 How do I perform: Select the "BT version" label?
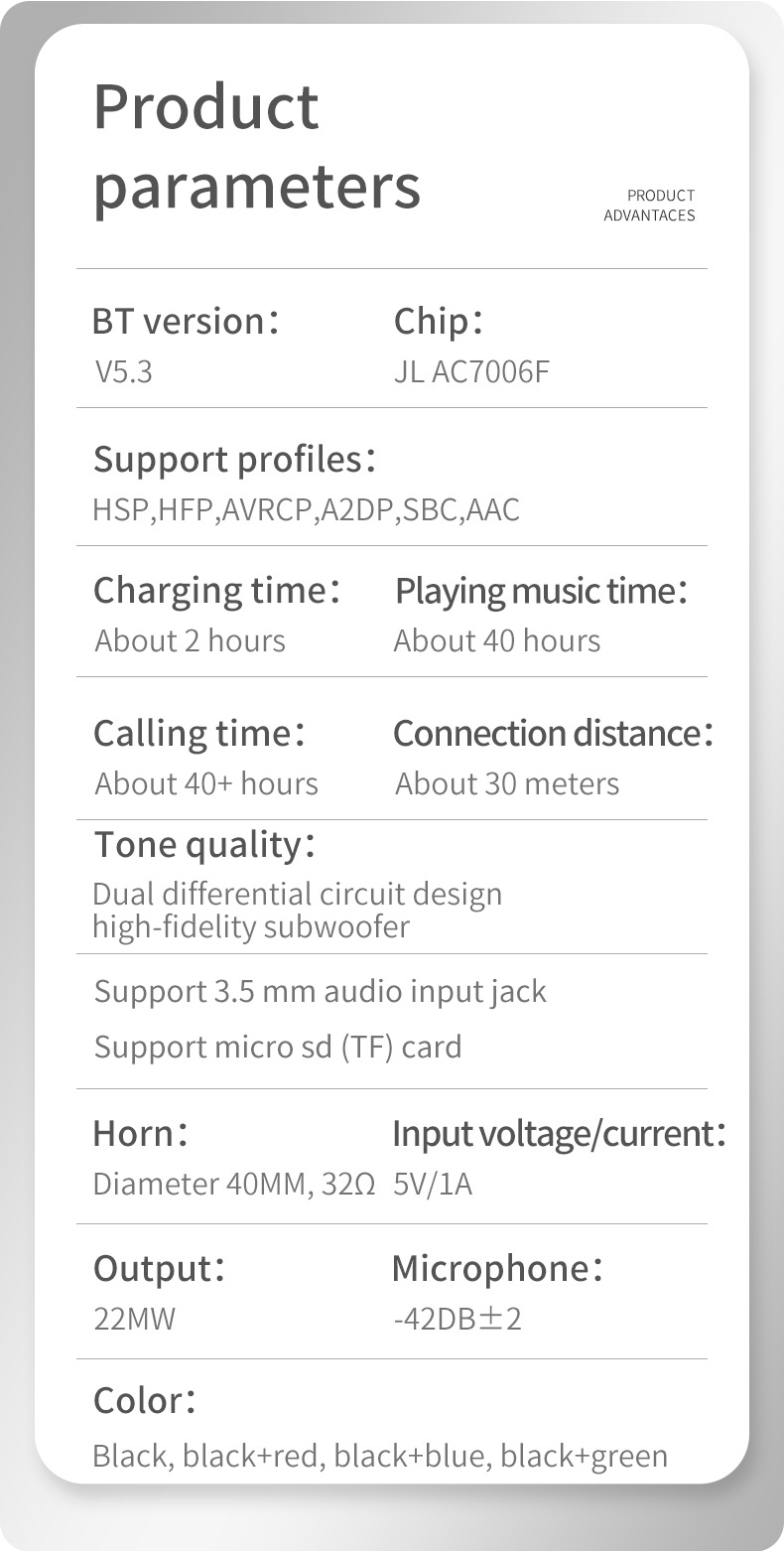(x=185, y=322)
